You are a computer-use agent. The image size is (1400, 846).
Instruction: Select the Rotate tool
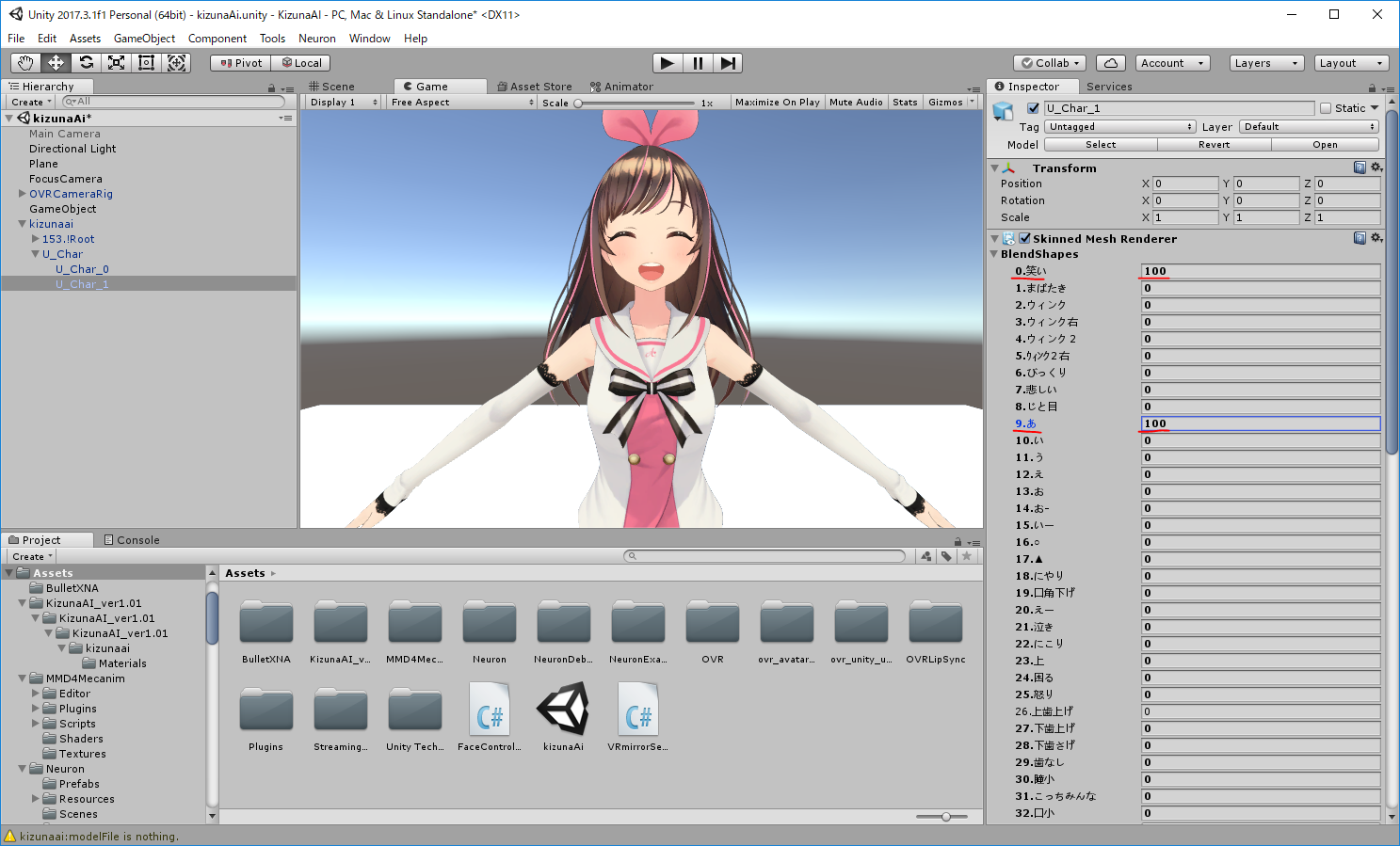pos(86,63)
